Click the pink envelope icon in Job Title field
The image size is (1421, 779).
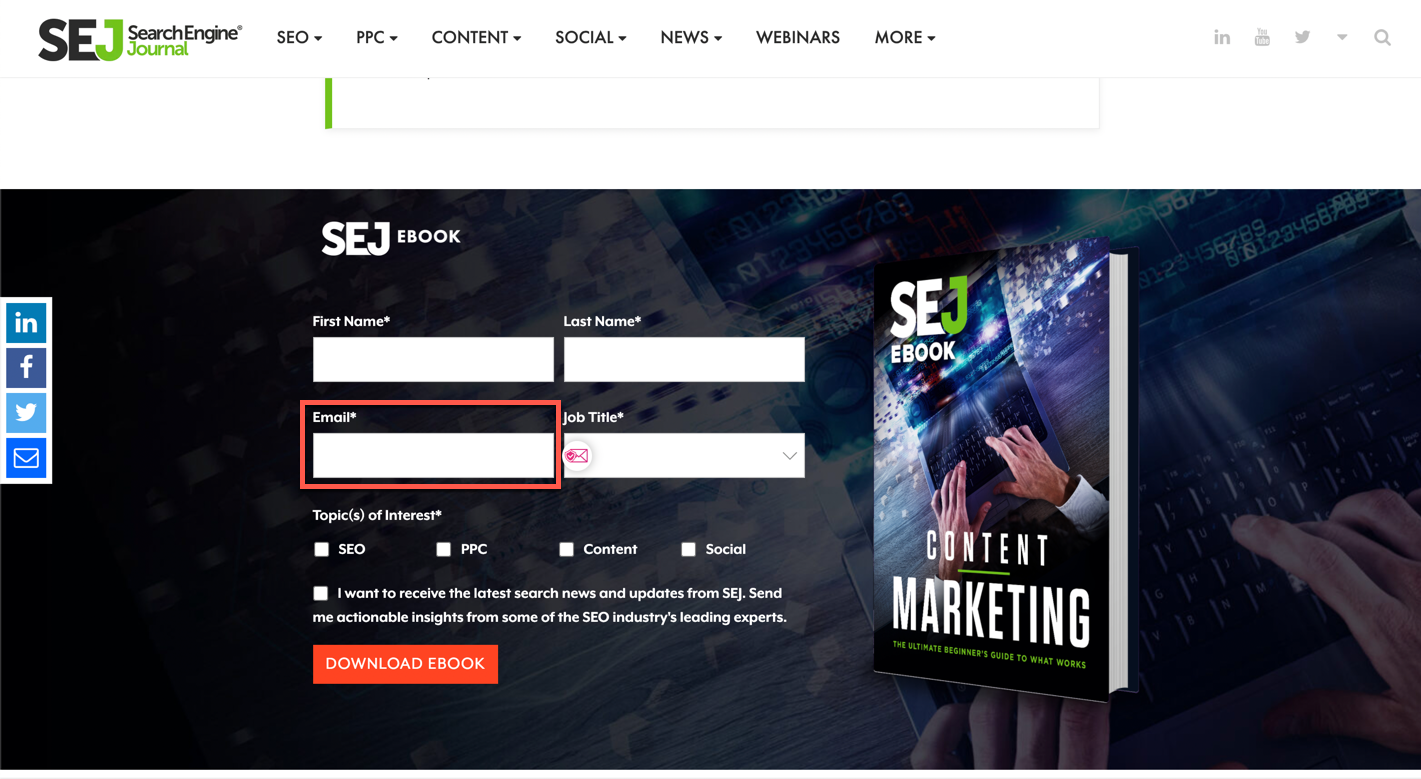pos(577,456)
